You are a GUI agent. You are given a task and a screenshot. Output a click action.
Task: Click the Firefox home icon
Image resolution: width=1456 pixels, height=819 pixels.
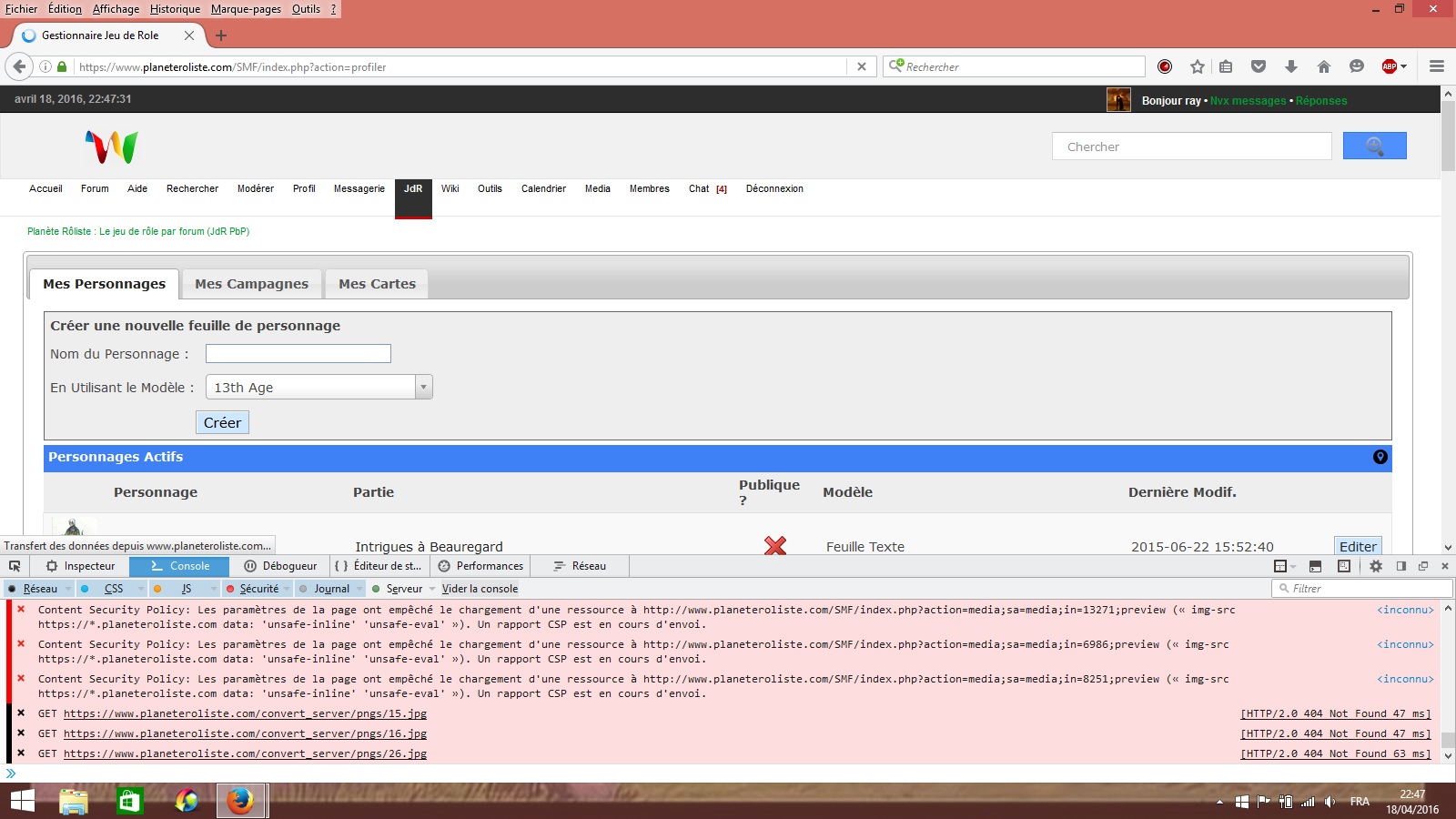pyautogui.click(x=1324, y=66)
